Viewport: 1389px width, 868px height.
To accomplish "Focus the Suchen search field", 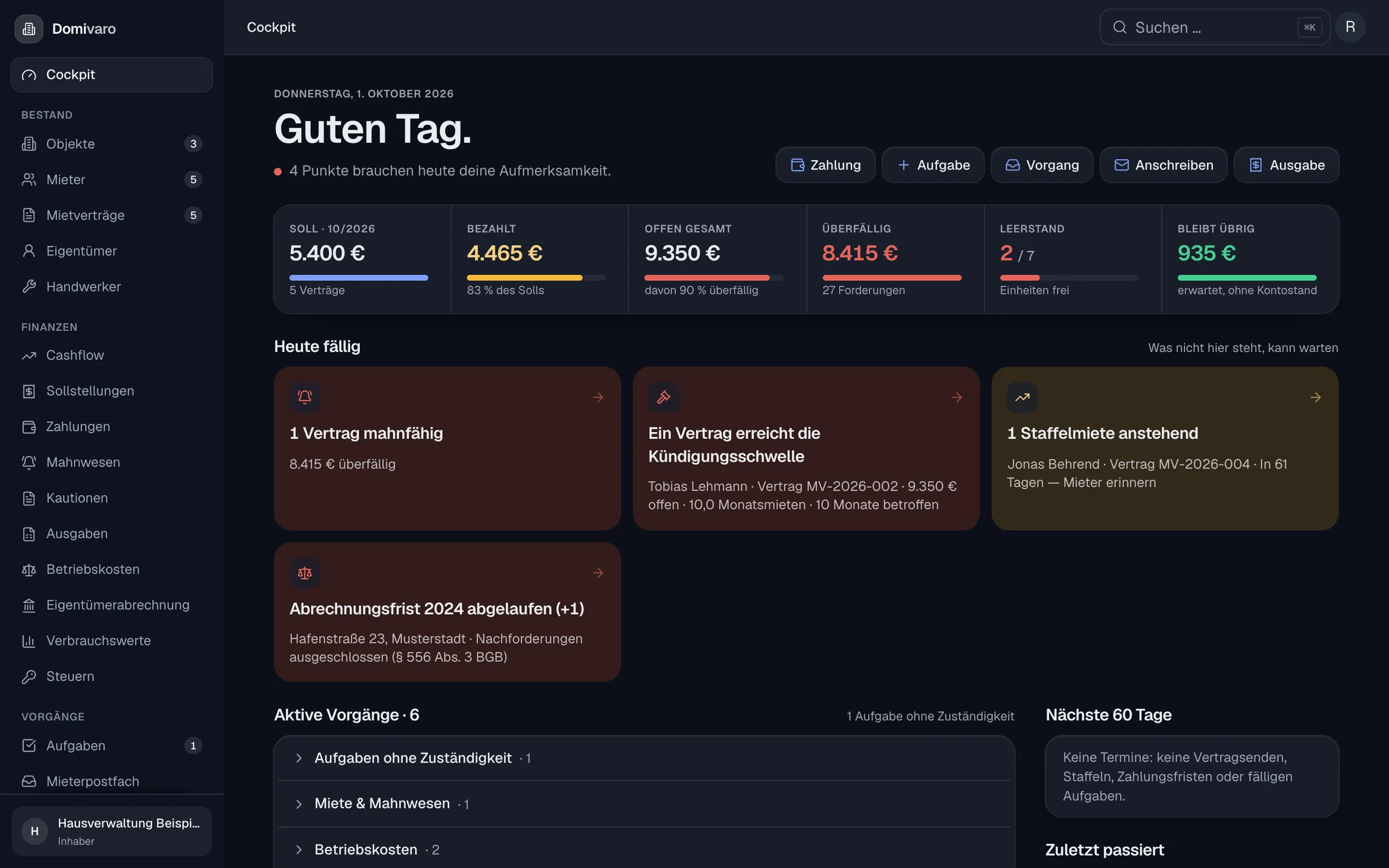I will point(1214,27).
